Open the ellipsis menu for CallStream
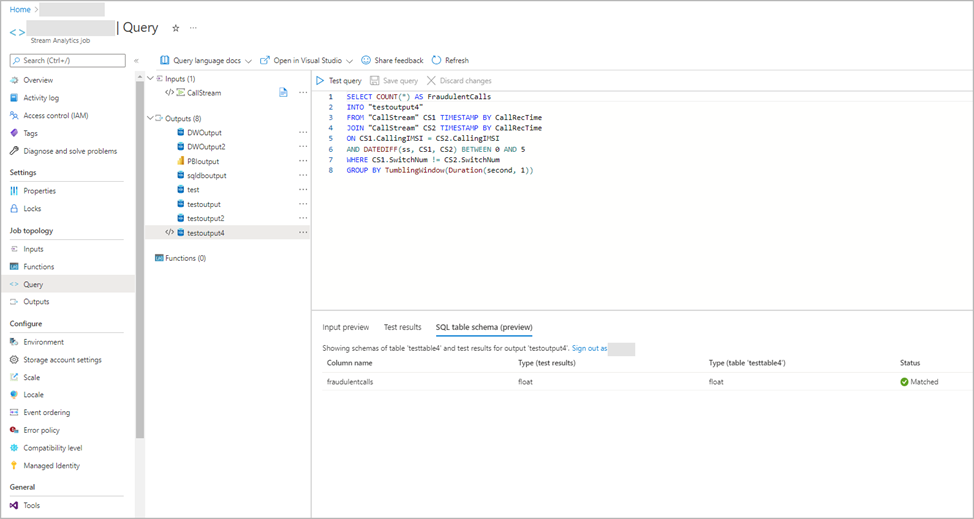 tap(303, 93)
